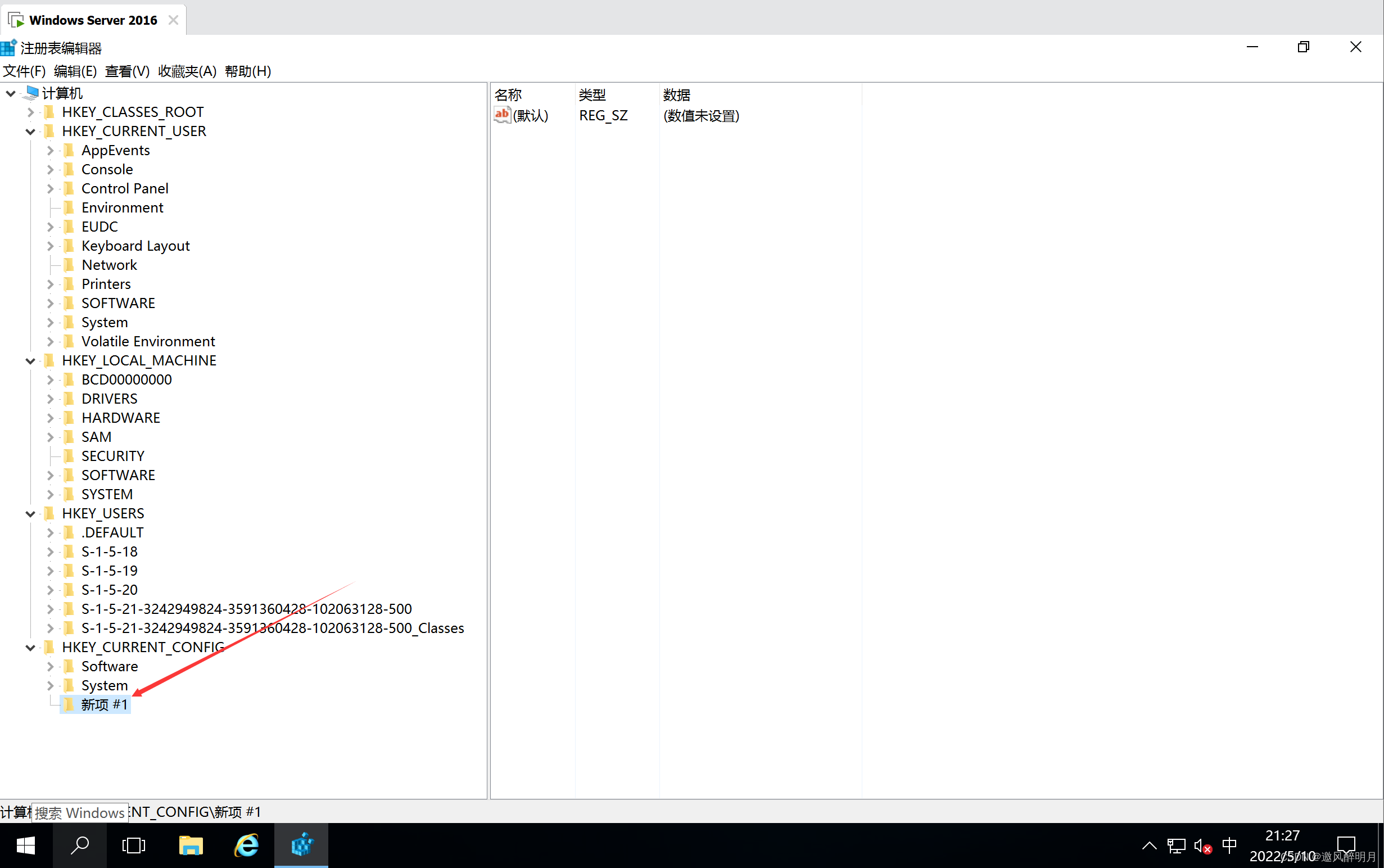1384x868 pixels.
Task: Collapse the HKEY_LOCAL_MACHINE chevron
Action: 30,360
